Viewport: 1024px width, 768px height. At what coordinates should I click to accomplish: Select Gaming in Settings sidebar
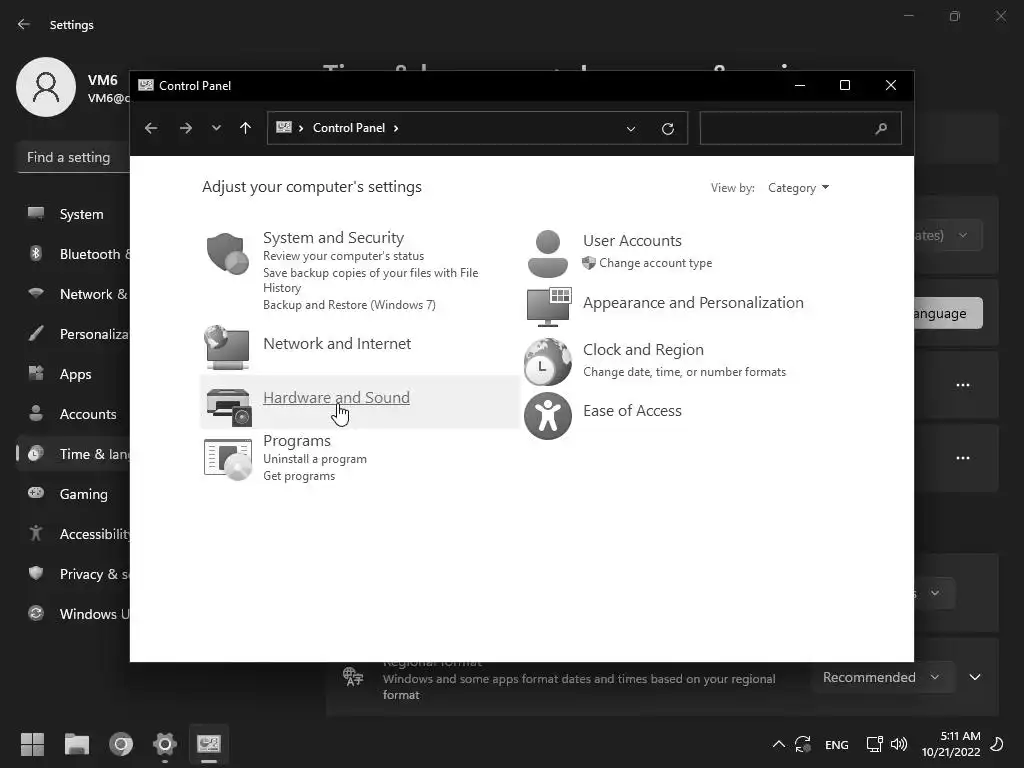point(74,494)
